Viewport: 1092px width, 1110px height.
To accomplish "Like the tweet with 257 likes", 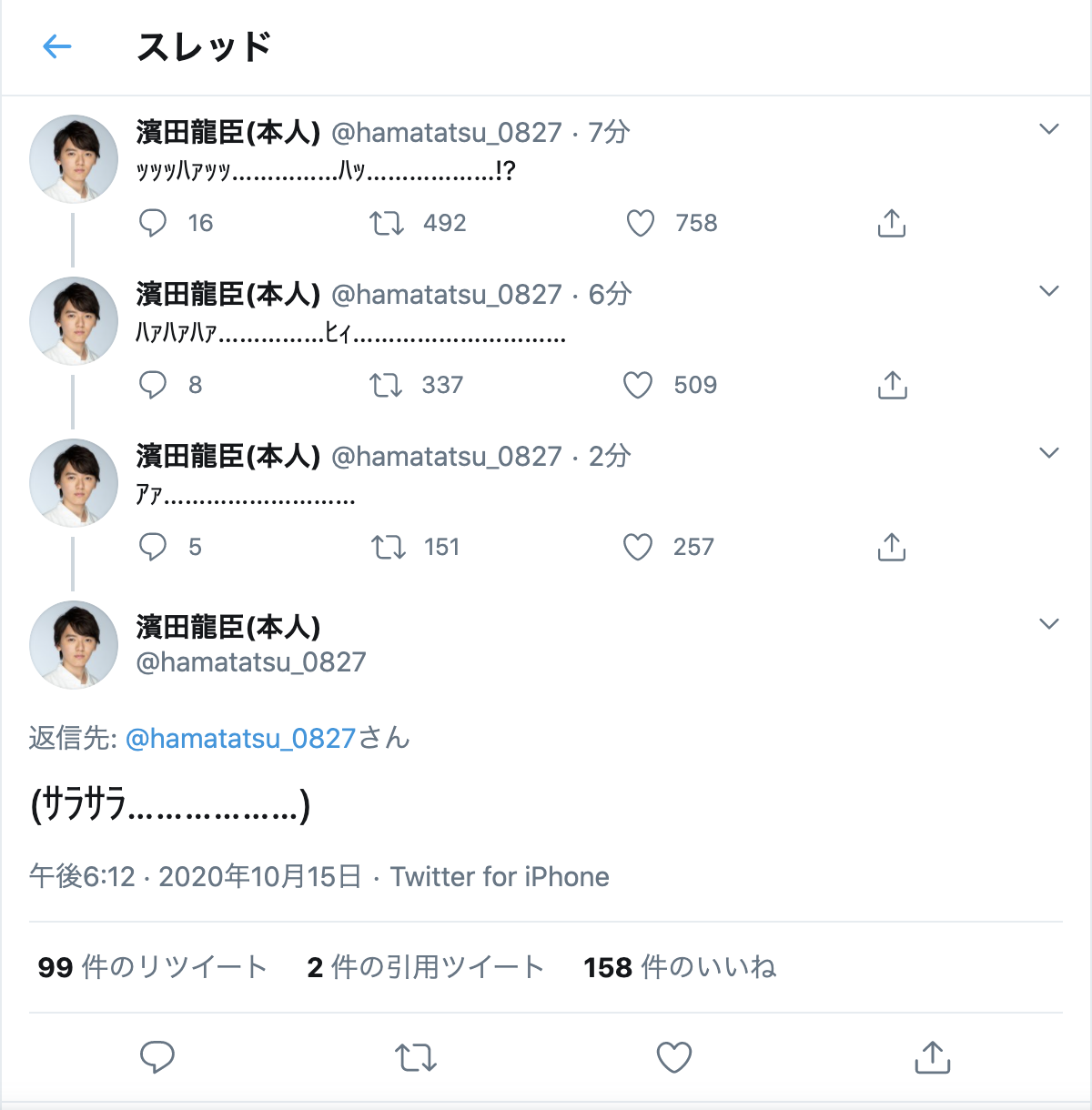I will [638, 547].
